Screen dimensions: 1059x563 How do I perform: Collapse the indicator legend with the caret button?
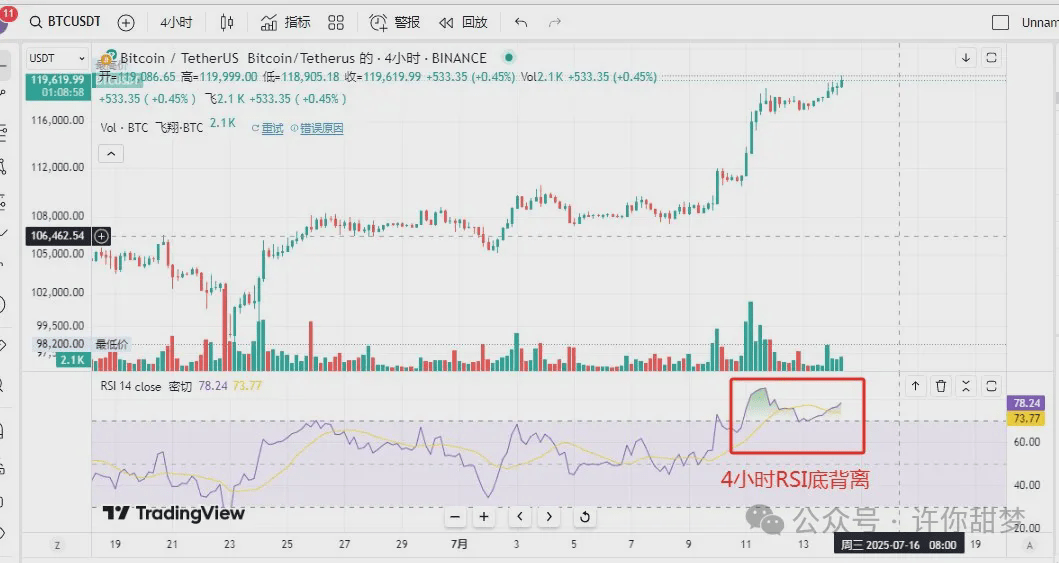[111, 154]
